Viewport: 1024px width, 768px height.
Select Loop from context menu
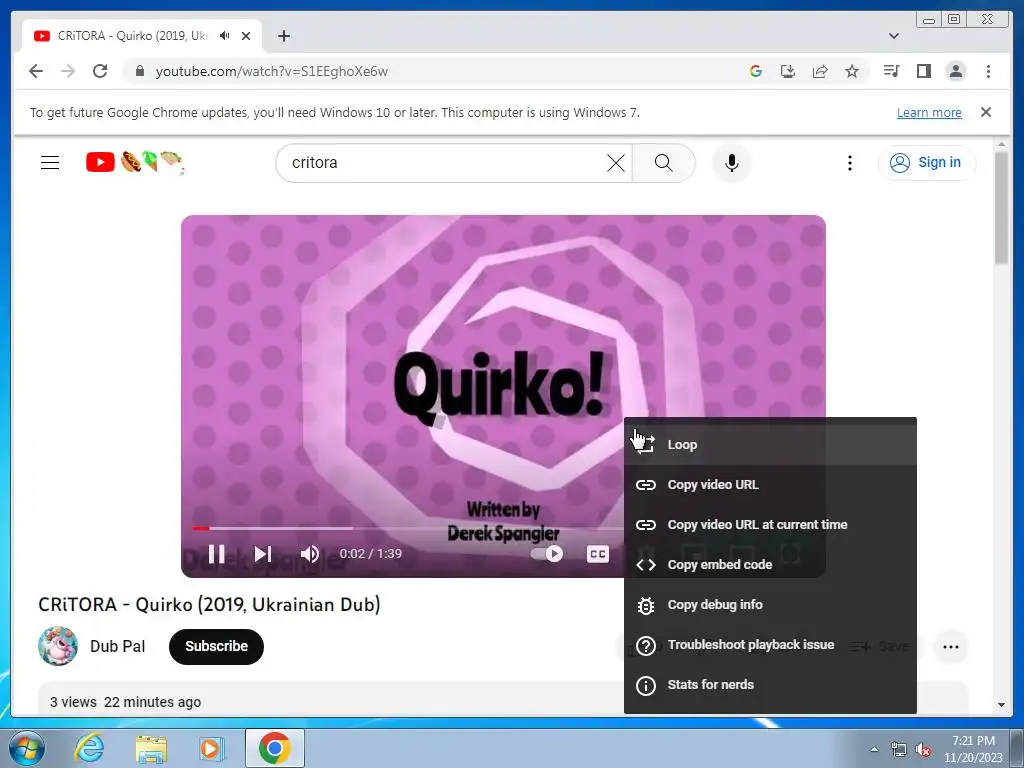770,445
